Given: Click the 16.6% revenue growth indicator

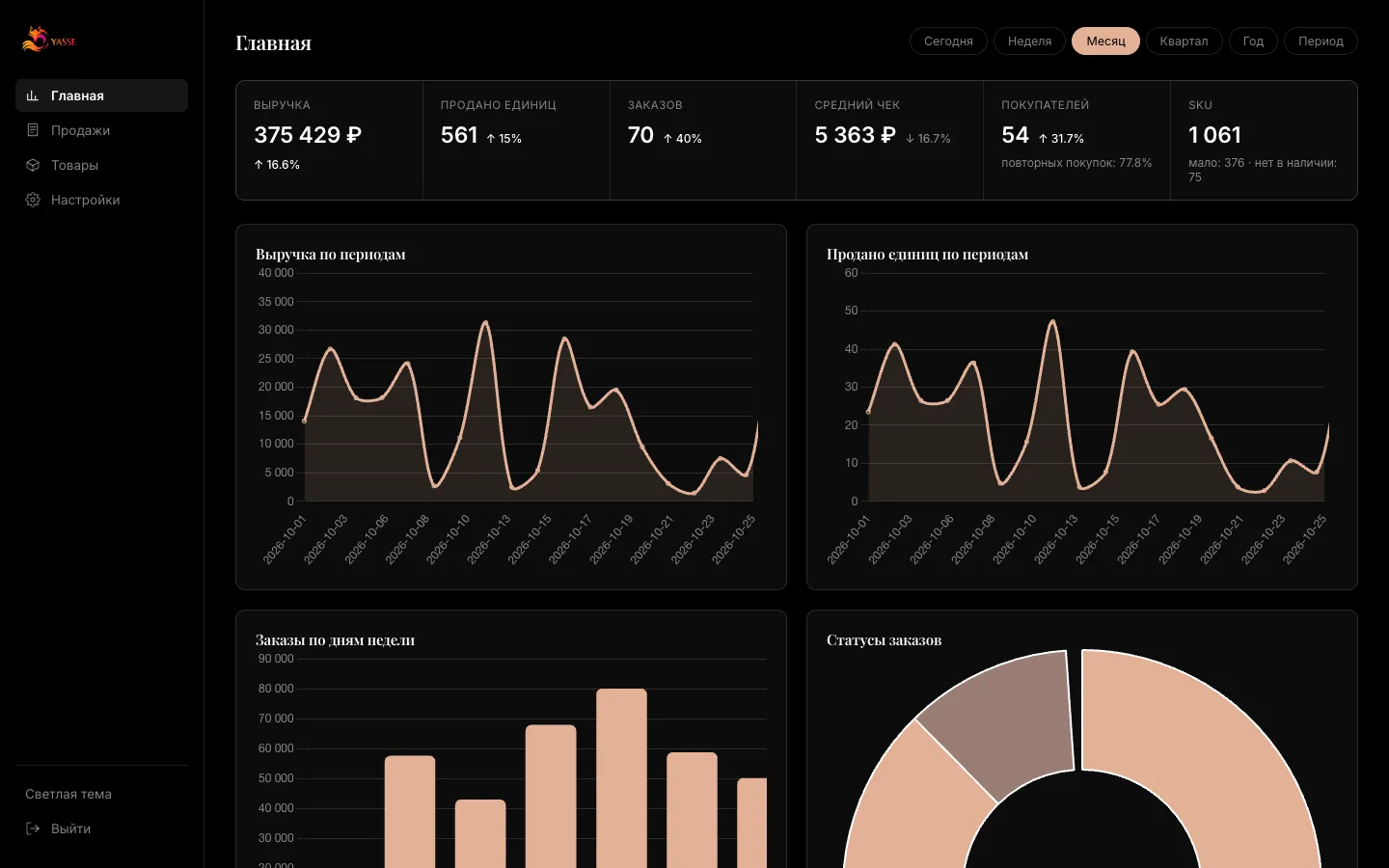Looking at the screenshot, I should click(x=277, y=165).
